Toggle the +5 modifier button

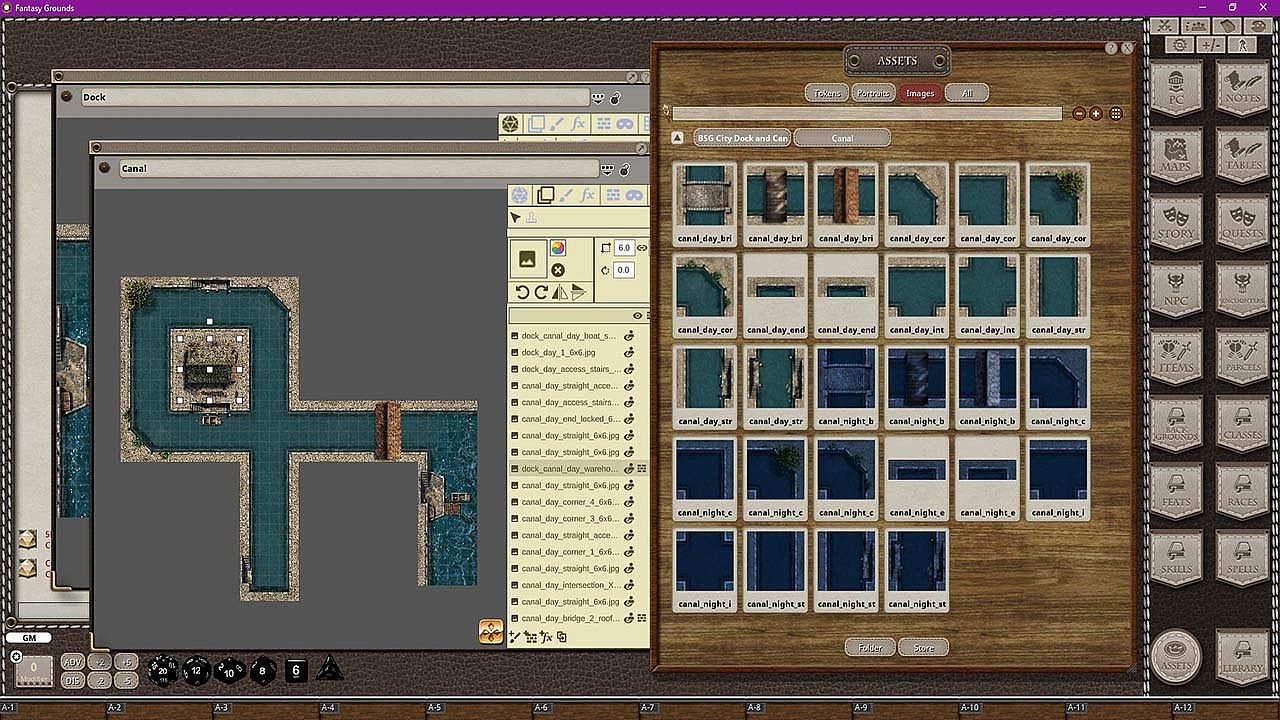tap(125, 662)
